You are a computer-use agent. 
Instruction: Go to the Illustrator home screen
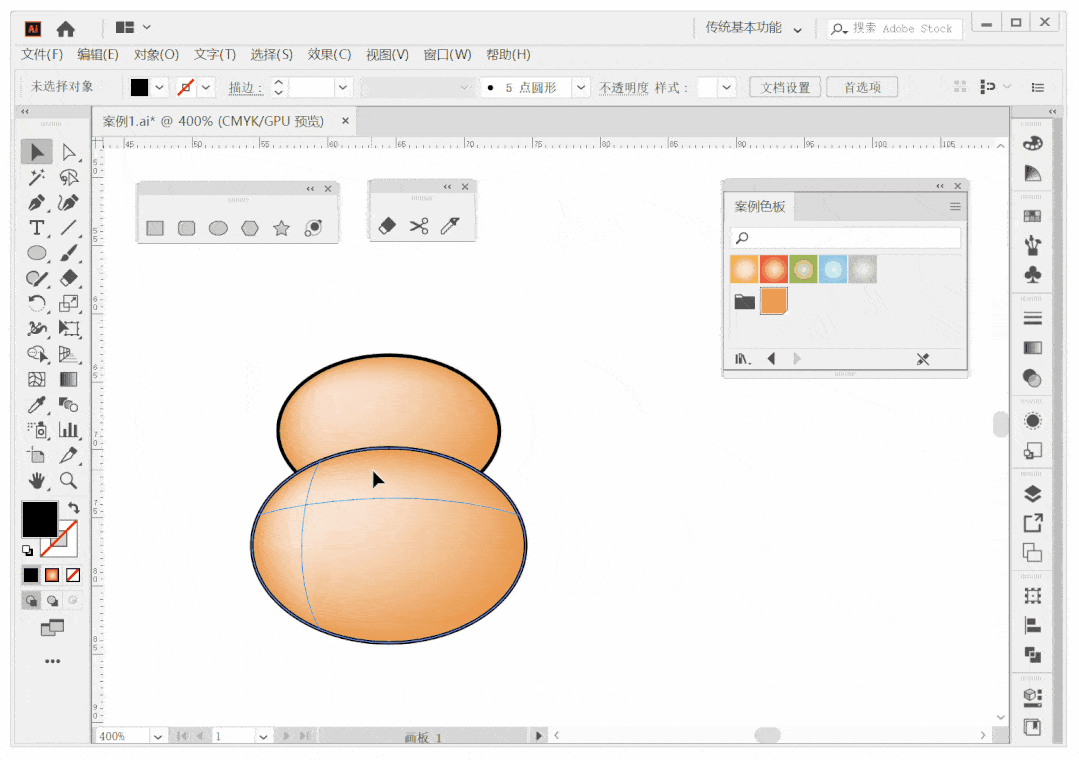coord(65,28)
